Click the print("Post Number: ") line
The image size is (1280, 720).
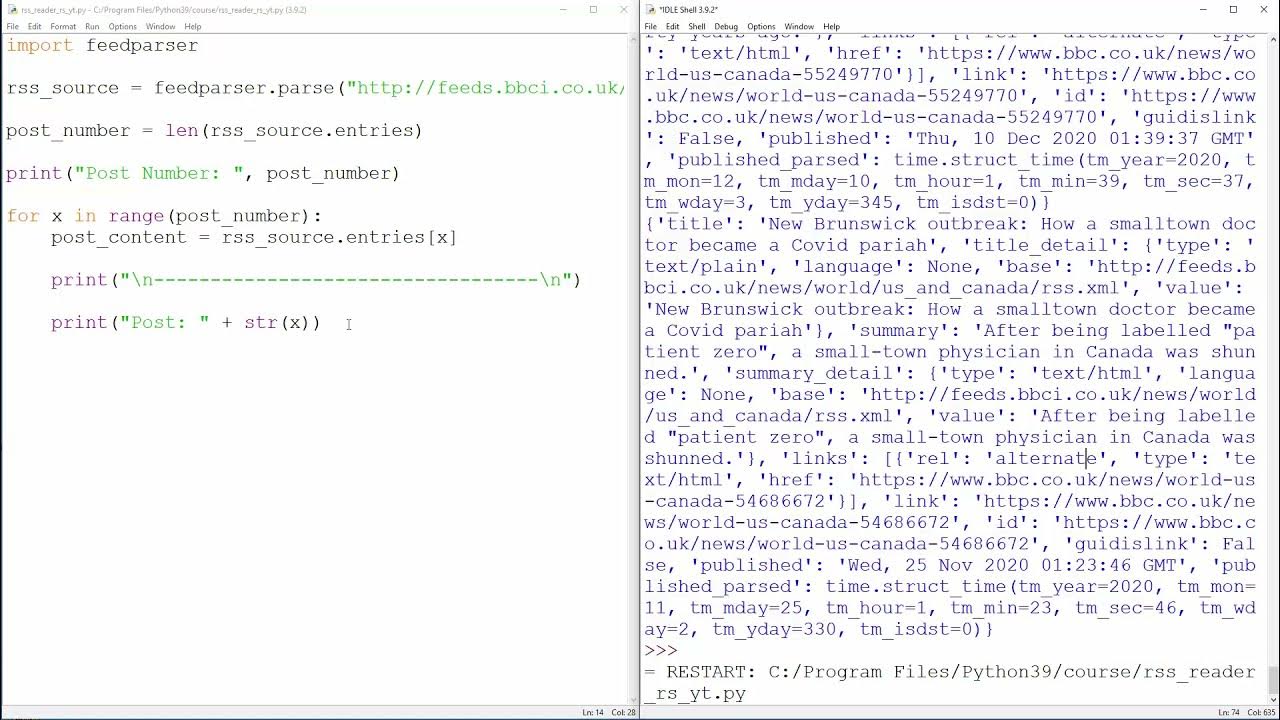point(203,173)
